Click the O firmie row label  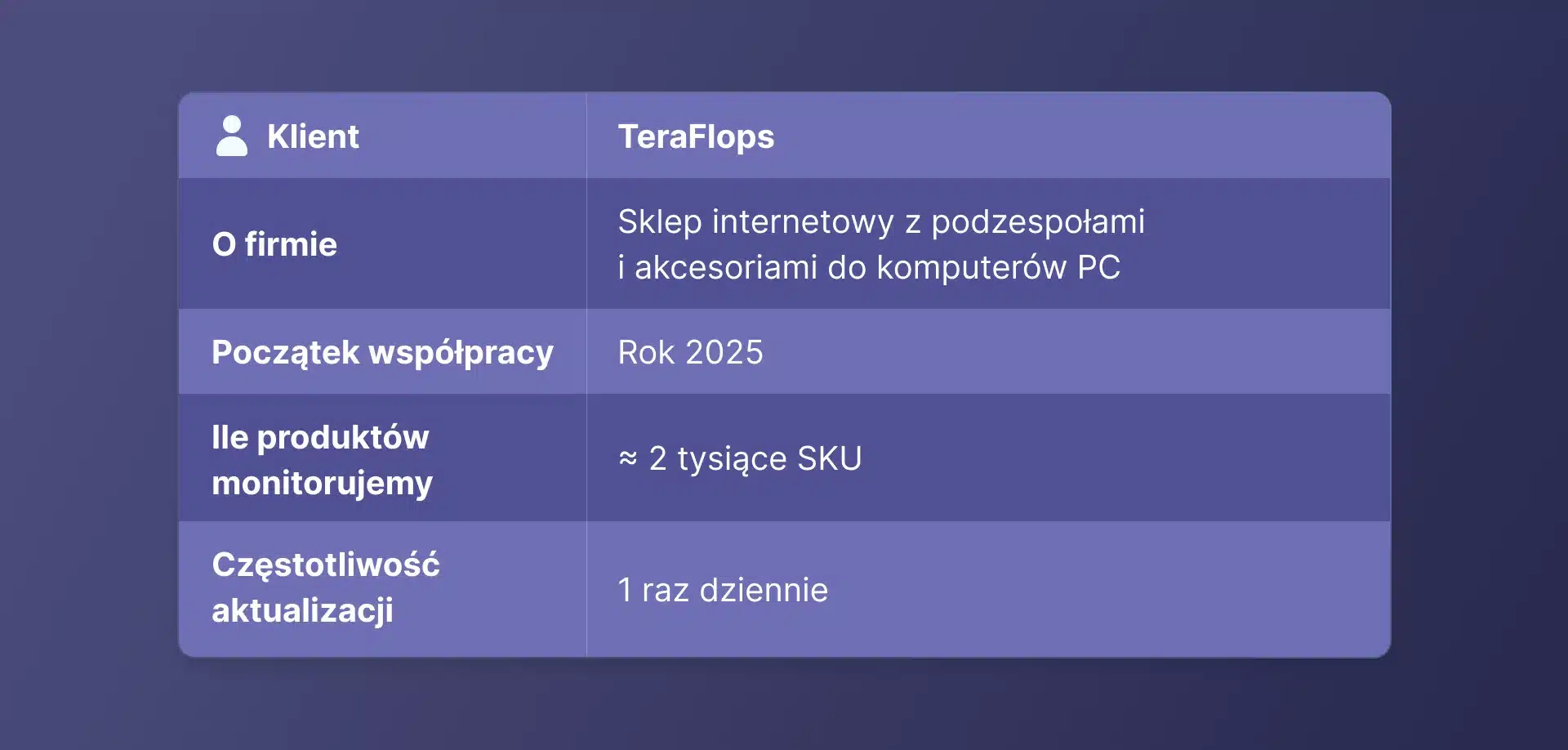tap(274, 244)
